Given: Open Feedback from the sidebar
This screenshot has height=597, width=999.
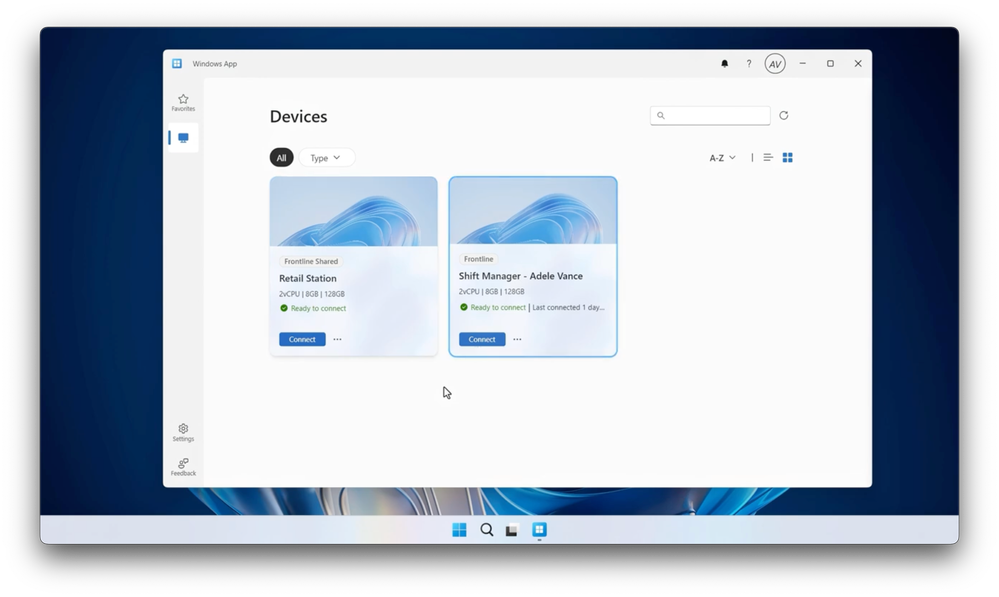Looking at the screenshot, I should click(x=183, y=467).
